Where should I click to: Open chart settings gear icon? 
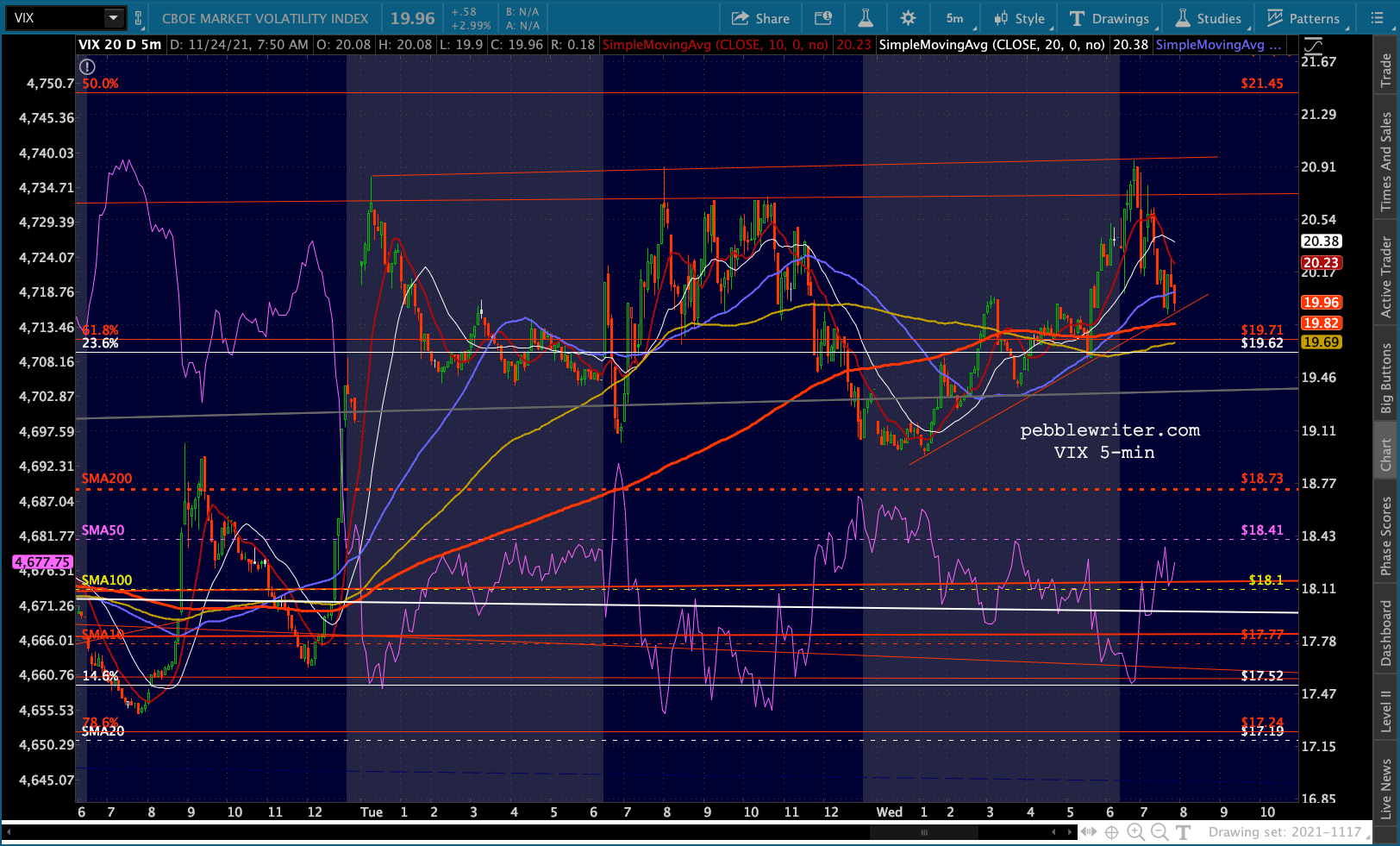point(908,18)
